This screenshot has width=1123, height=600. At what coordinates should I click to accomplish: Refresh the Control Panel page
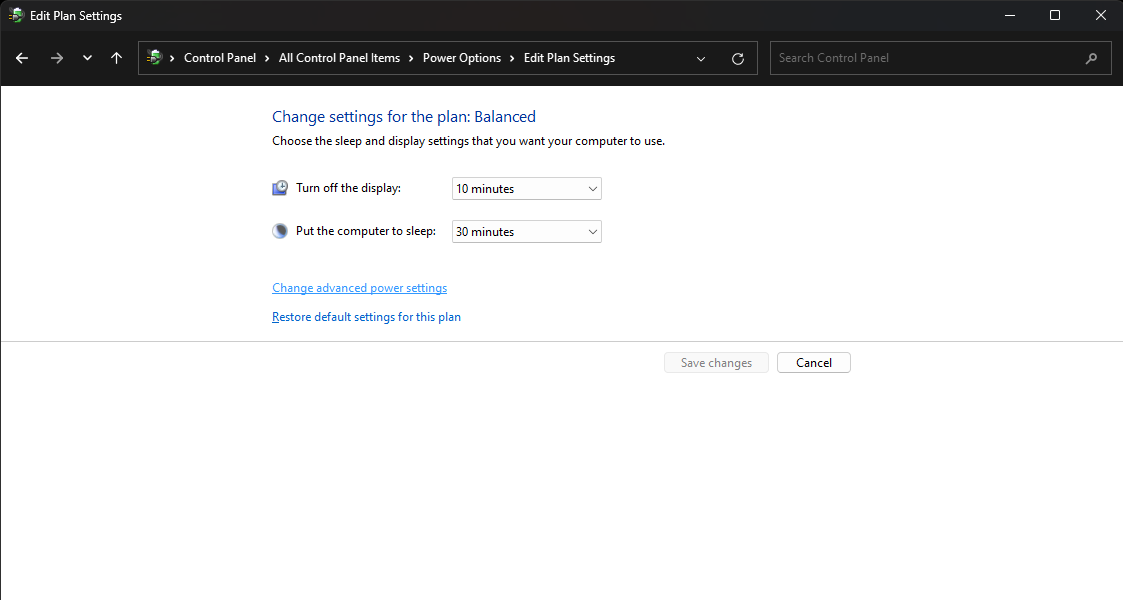point(738,58)
